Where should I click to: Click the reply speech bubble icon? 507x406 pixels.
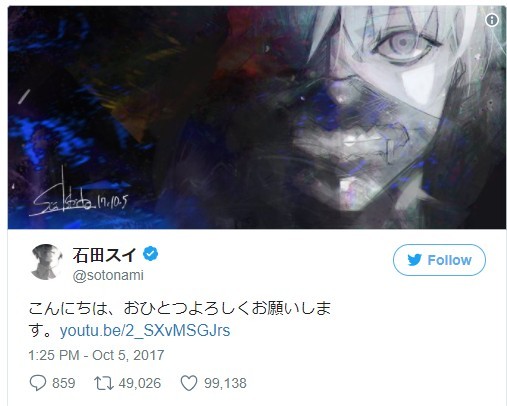pyautogui.click(x=38, y=383)
